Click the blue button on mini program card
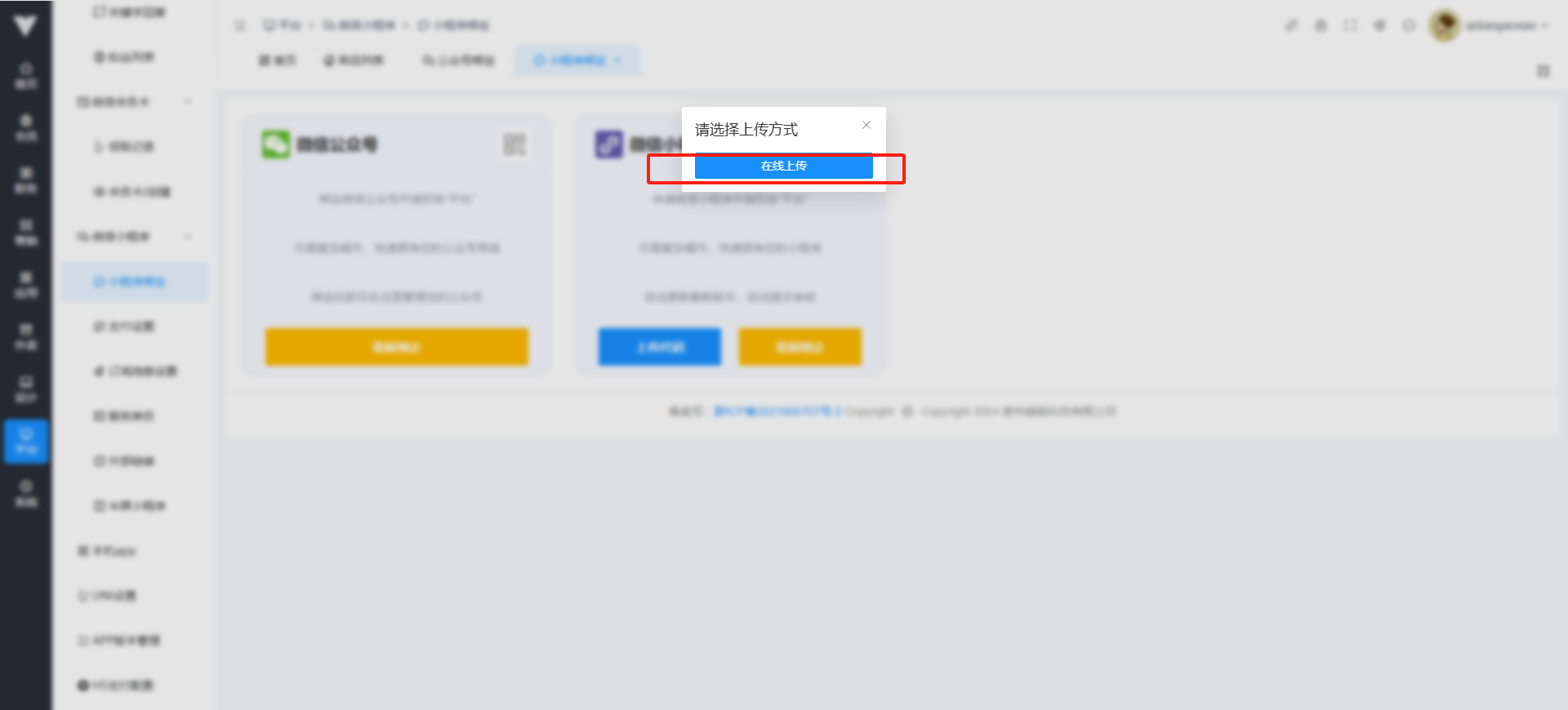 (x=660, y=347)
